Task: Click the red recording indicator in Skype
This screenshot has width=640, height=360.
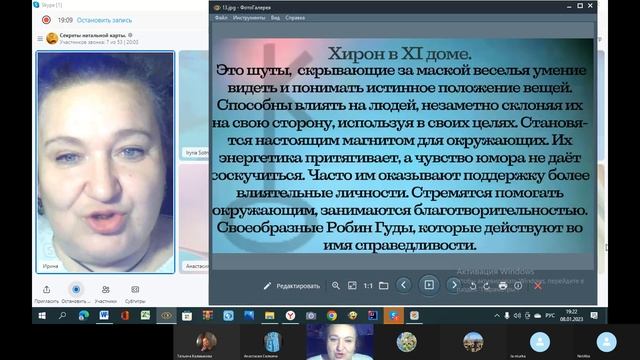Action: [46, 20]
